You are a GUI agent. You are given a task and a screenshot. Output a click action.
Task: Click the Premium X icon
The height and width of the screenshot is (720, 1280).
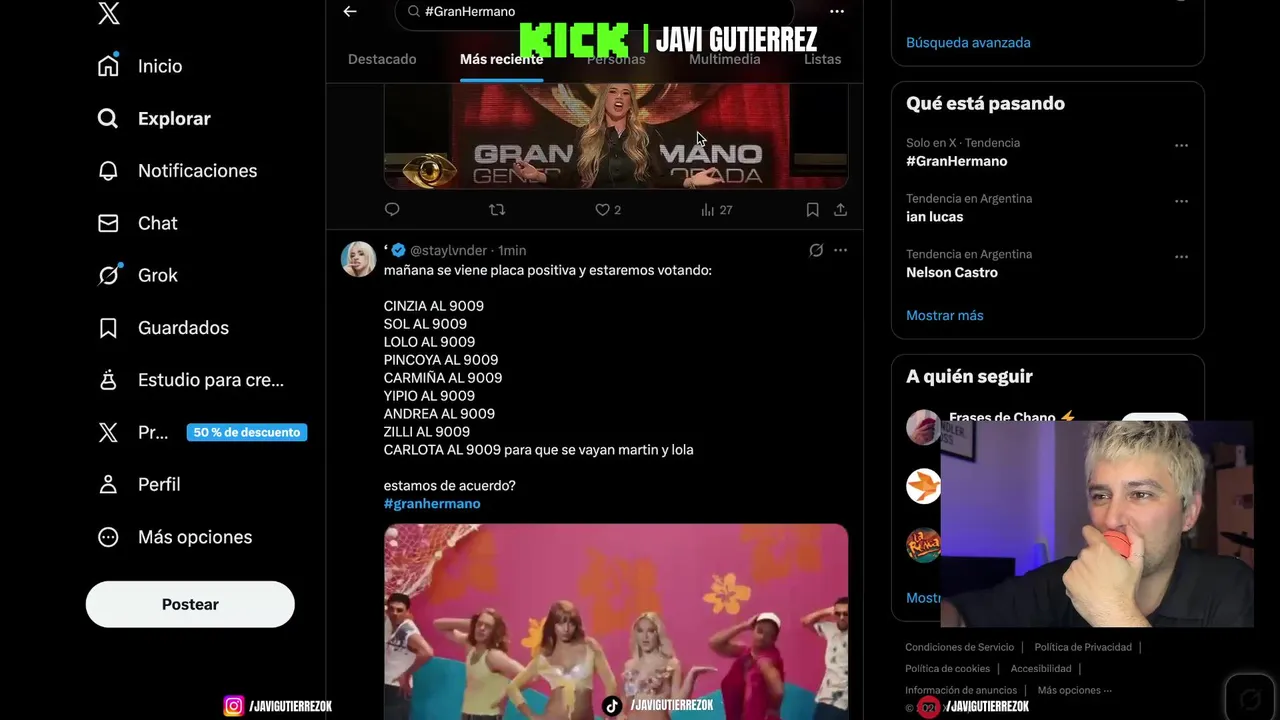108,432
